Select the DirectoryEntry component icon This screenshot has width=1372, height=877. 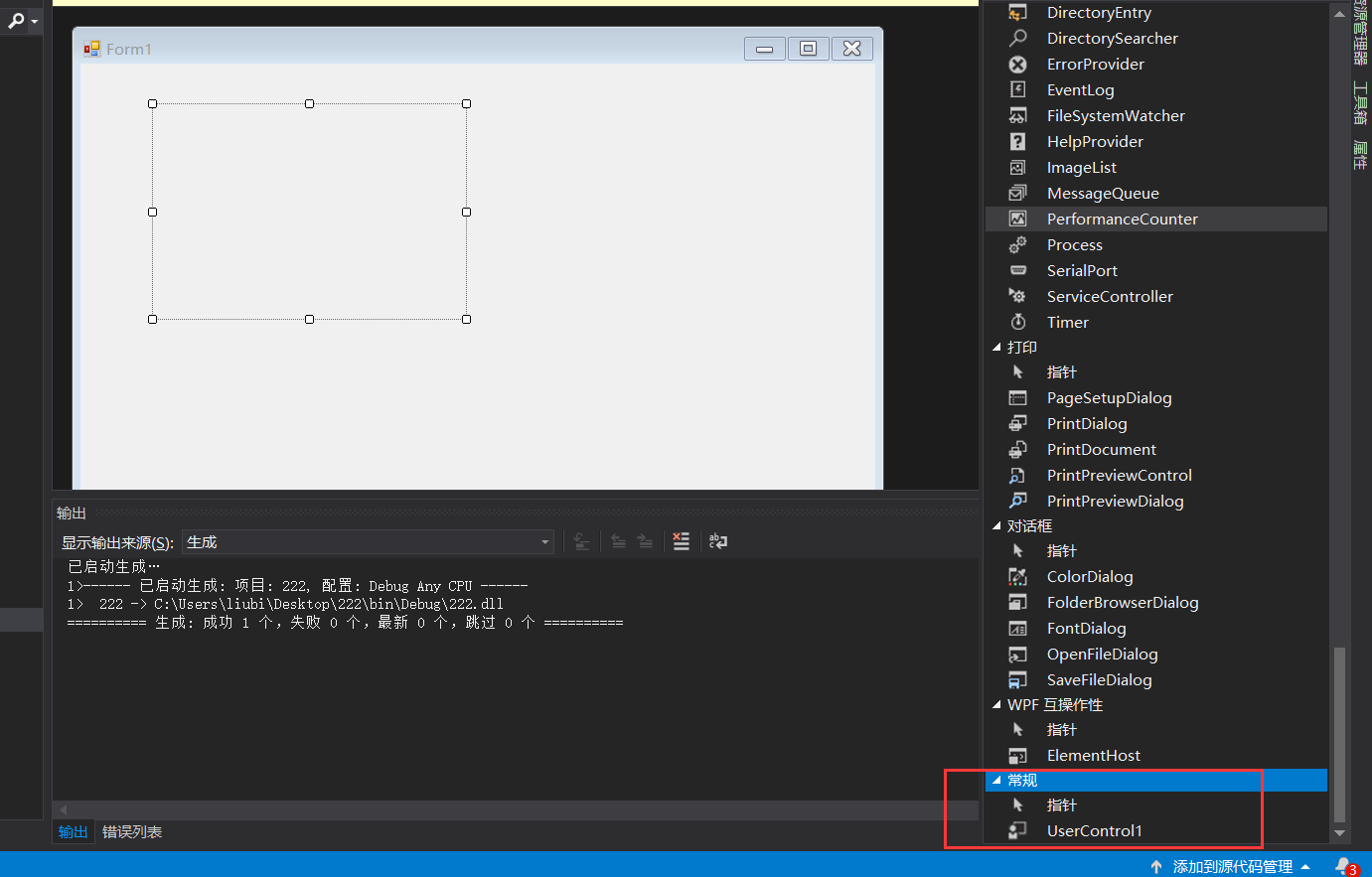pos(1017,13)
